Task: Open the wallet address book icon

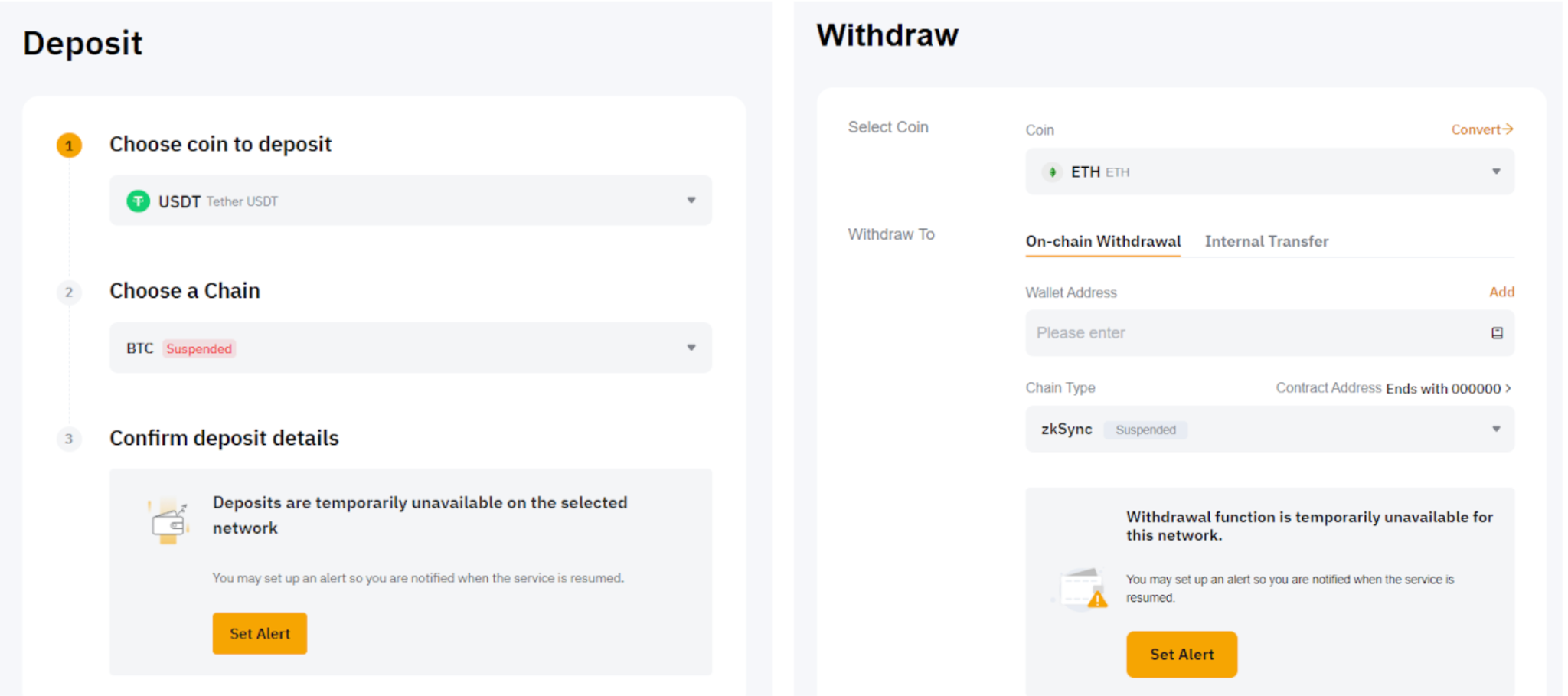Action: click(x=1497, y=333)
